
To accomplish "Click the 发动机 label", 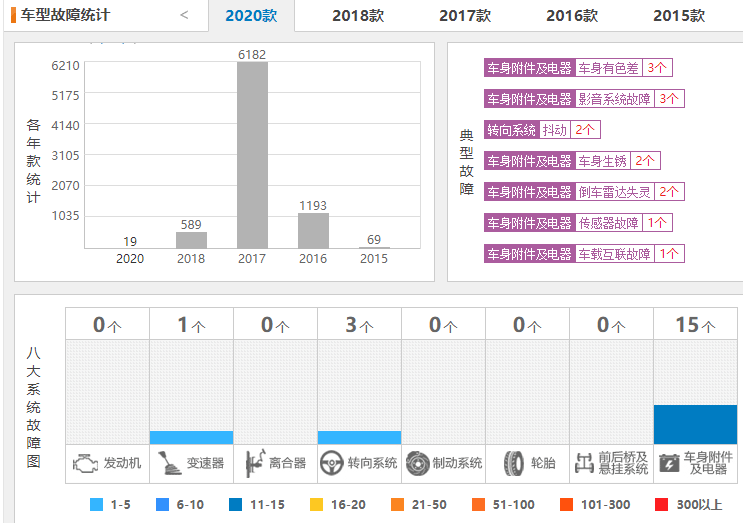I will 122,463.
